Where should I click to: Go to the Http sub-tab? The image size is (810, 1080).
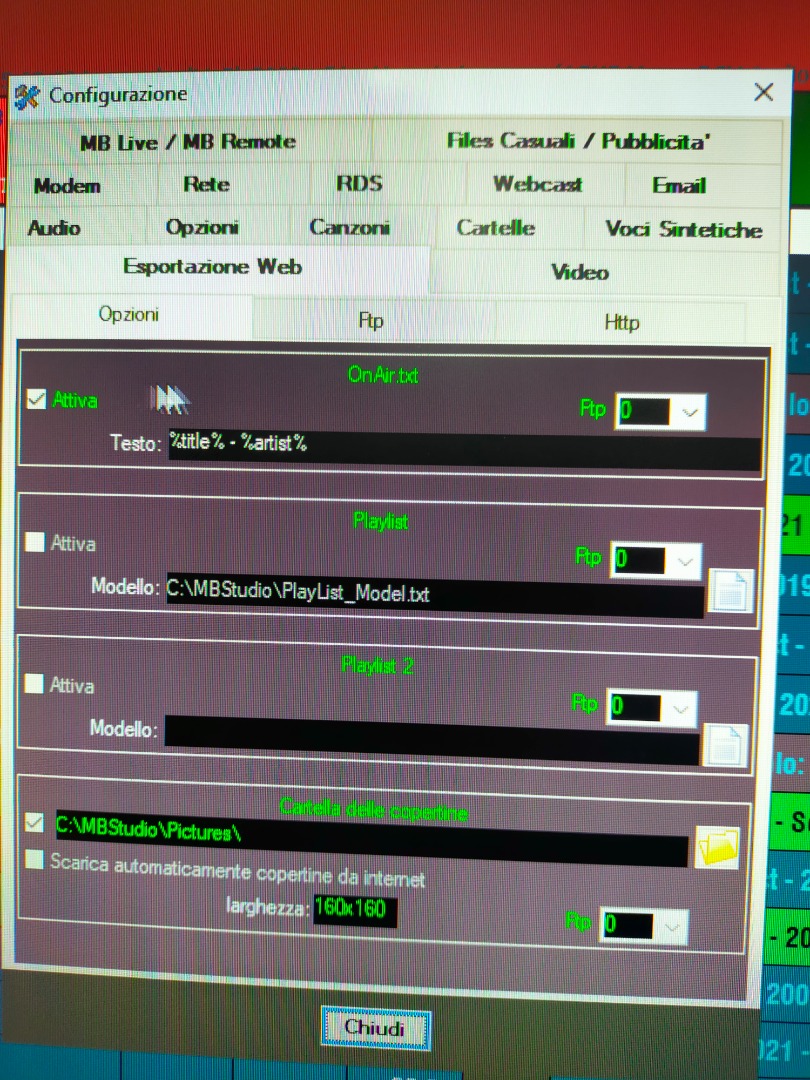pyautogui.click(x=621, y=322)
